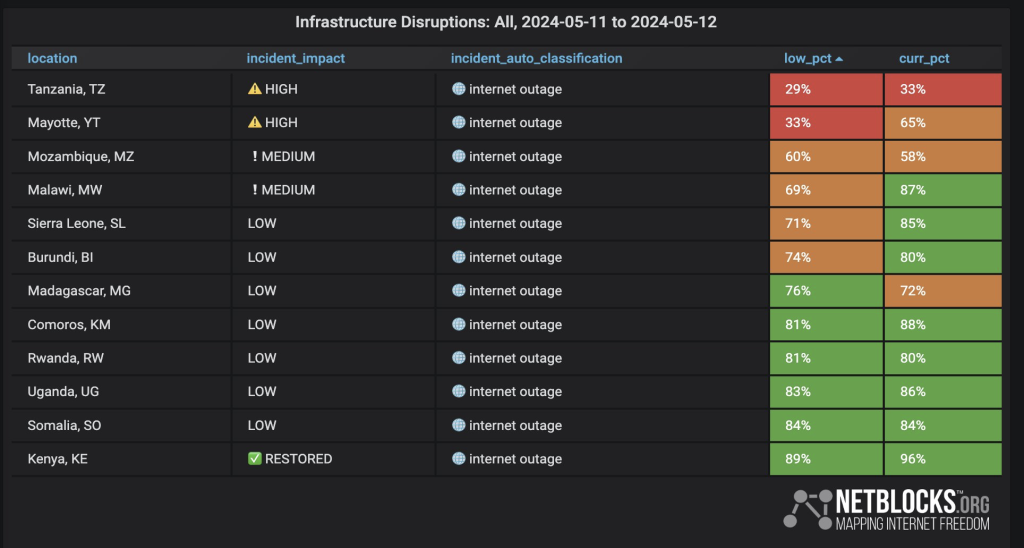The image size is (1024, 548).
Task: Click the globe icon in Kenya row
Action: click(458, 459)
